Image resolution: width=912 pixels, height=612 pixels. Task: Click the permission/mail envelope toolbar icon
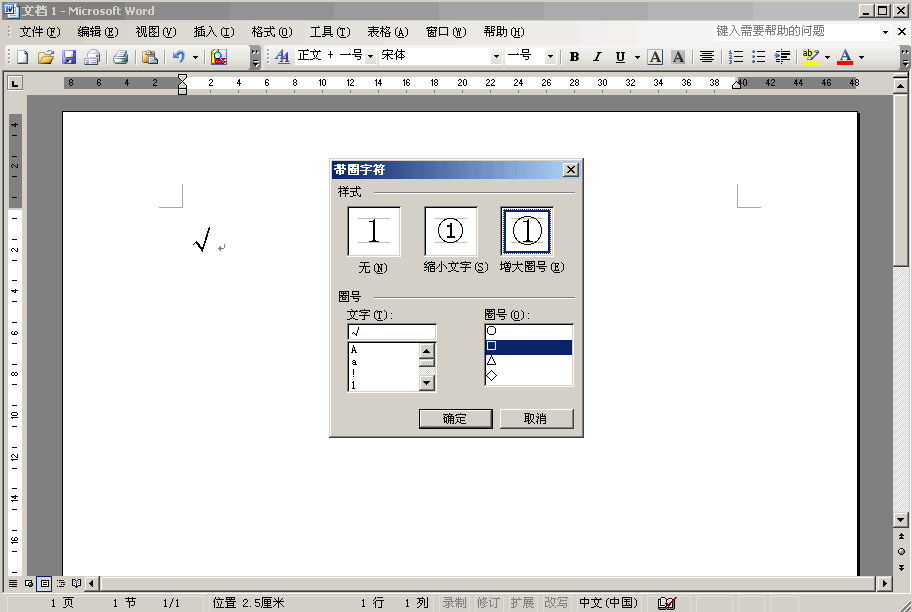(x=92, y=57)
